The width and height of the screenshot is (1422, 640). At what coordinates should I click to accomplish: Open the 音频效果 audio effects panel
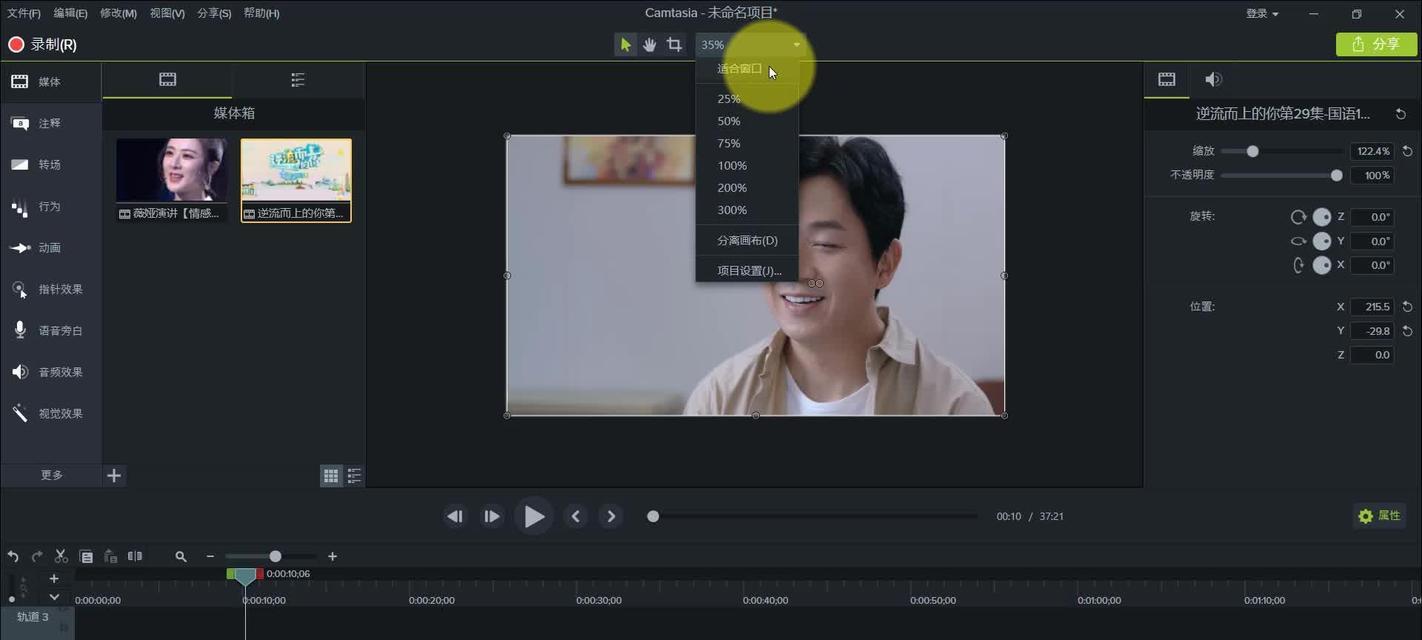coord(50,372)
